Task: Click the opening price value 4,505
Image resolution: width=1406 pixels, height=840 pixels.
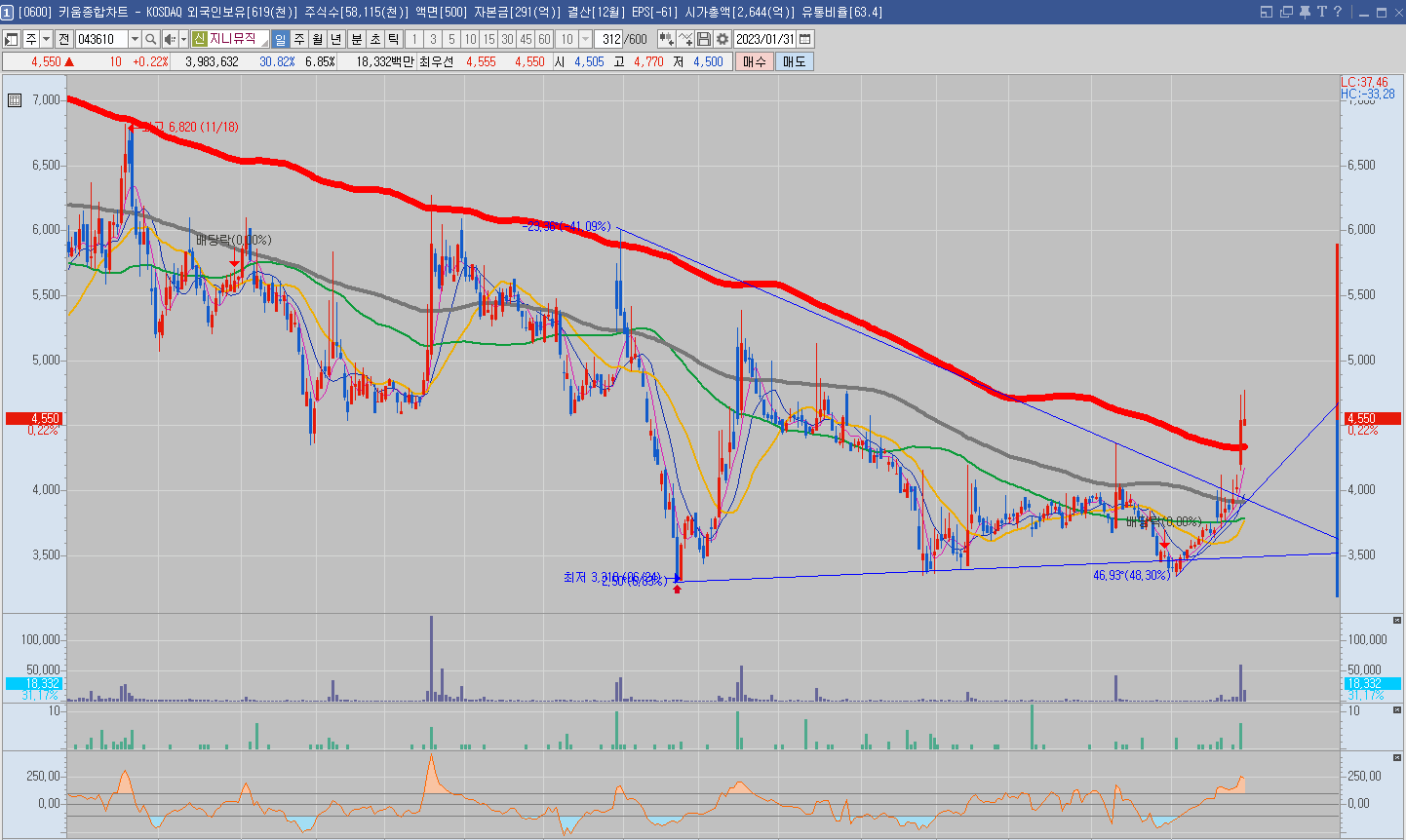Action: [x=589, y=61]
